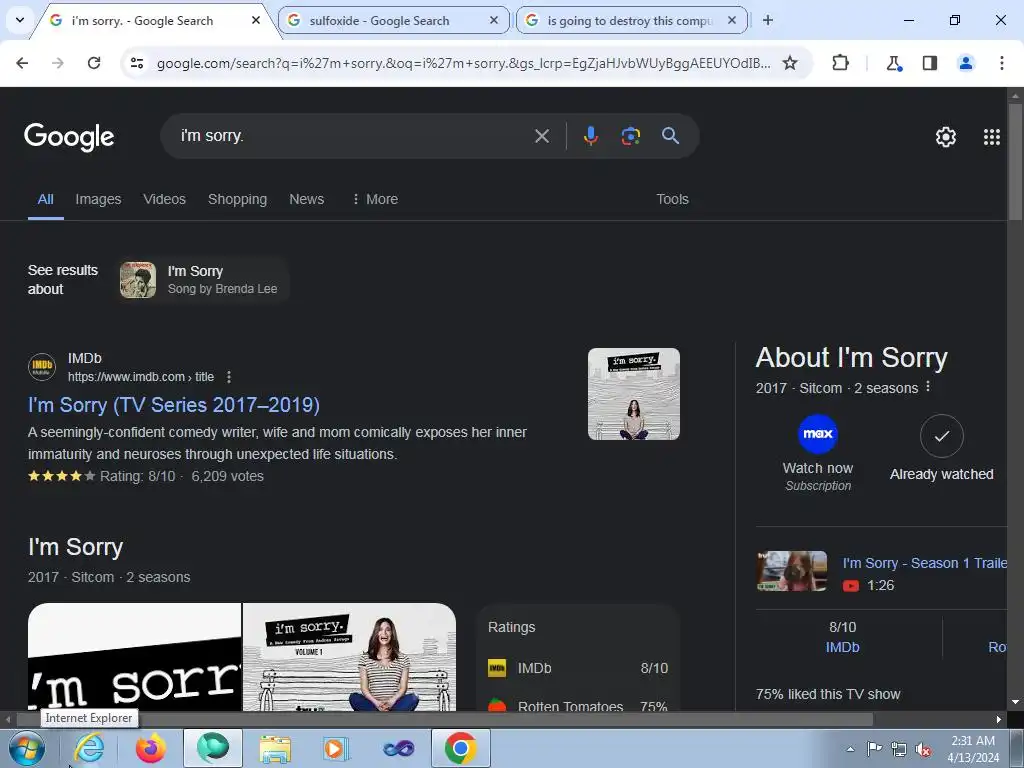Click the volume muted tray icon
Viewport: 1024px width, 768px height.
tap(923, 750)
